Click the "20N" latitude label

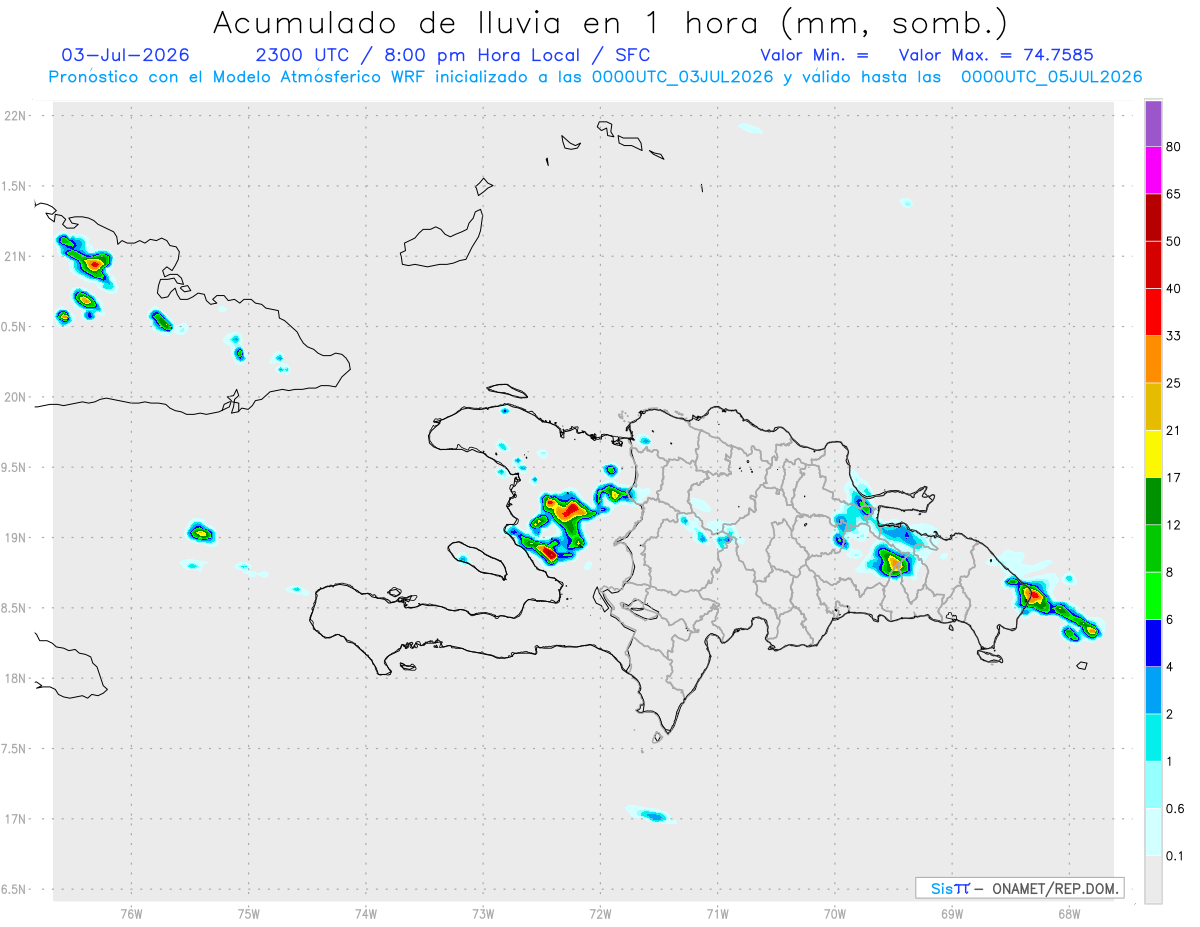[17, 397]
